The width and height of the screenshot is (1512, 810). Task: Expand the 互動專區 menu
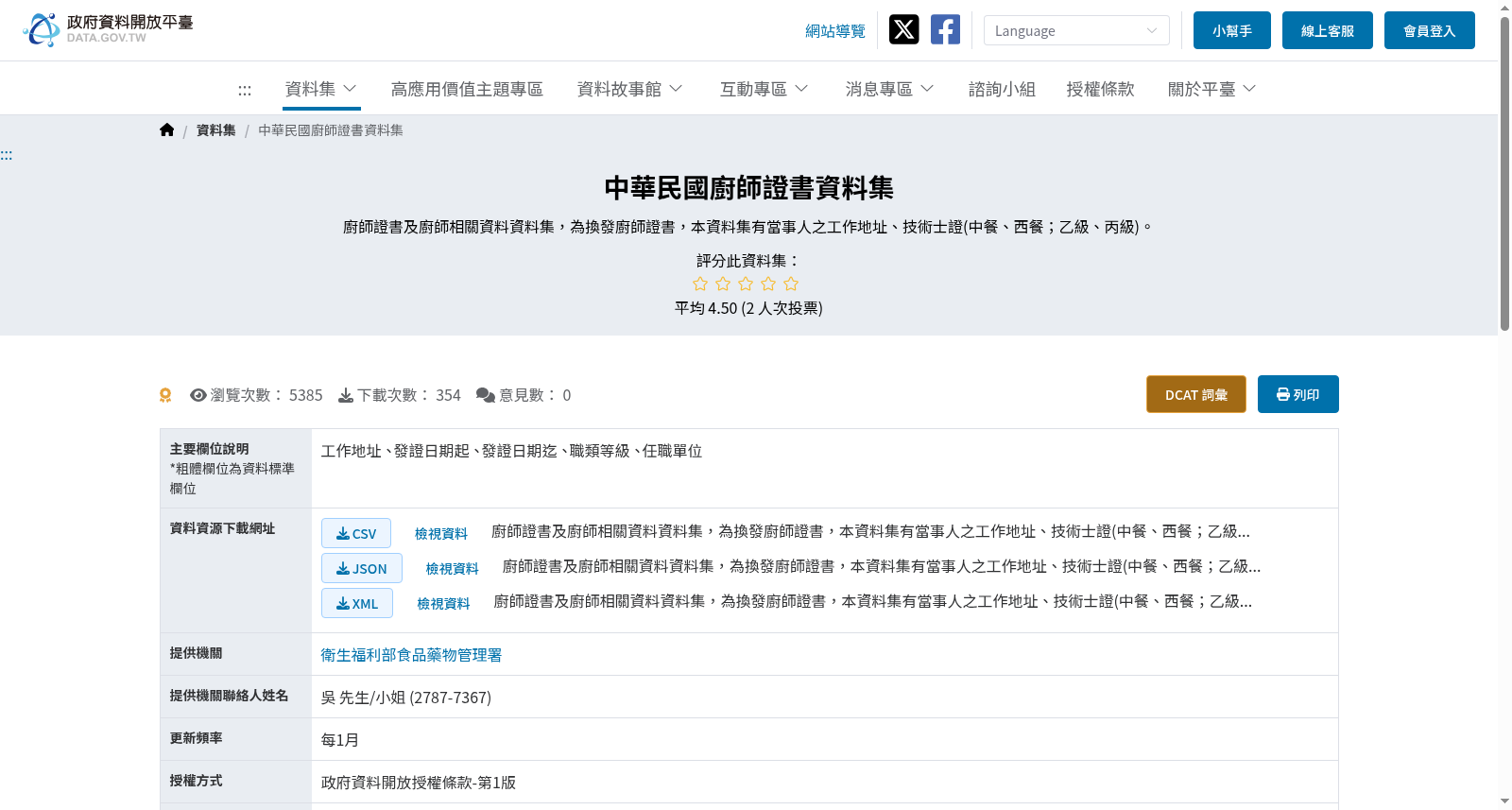tap(765, 89)
